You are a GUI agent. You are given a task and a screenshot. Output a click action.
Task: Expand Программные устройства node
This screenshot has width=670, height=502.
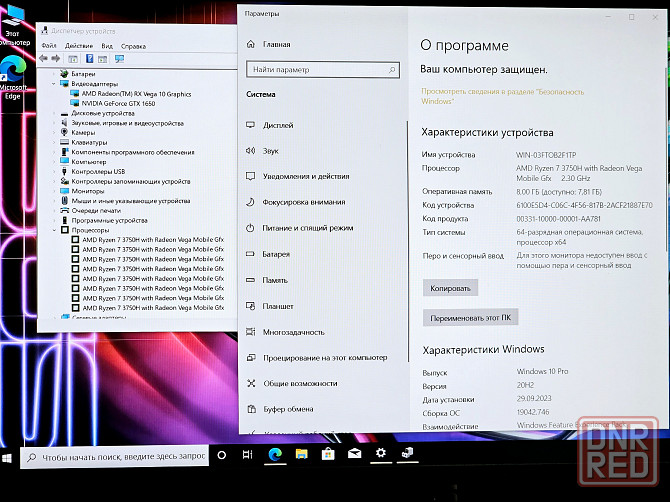tap(54, 220)
